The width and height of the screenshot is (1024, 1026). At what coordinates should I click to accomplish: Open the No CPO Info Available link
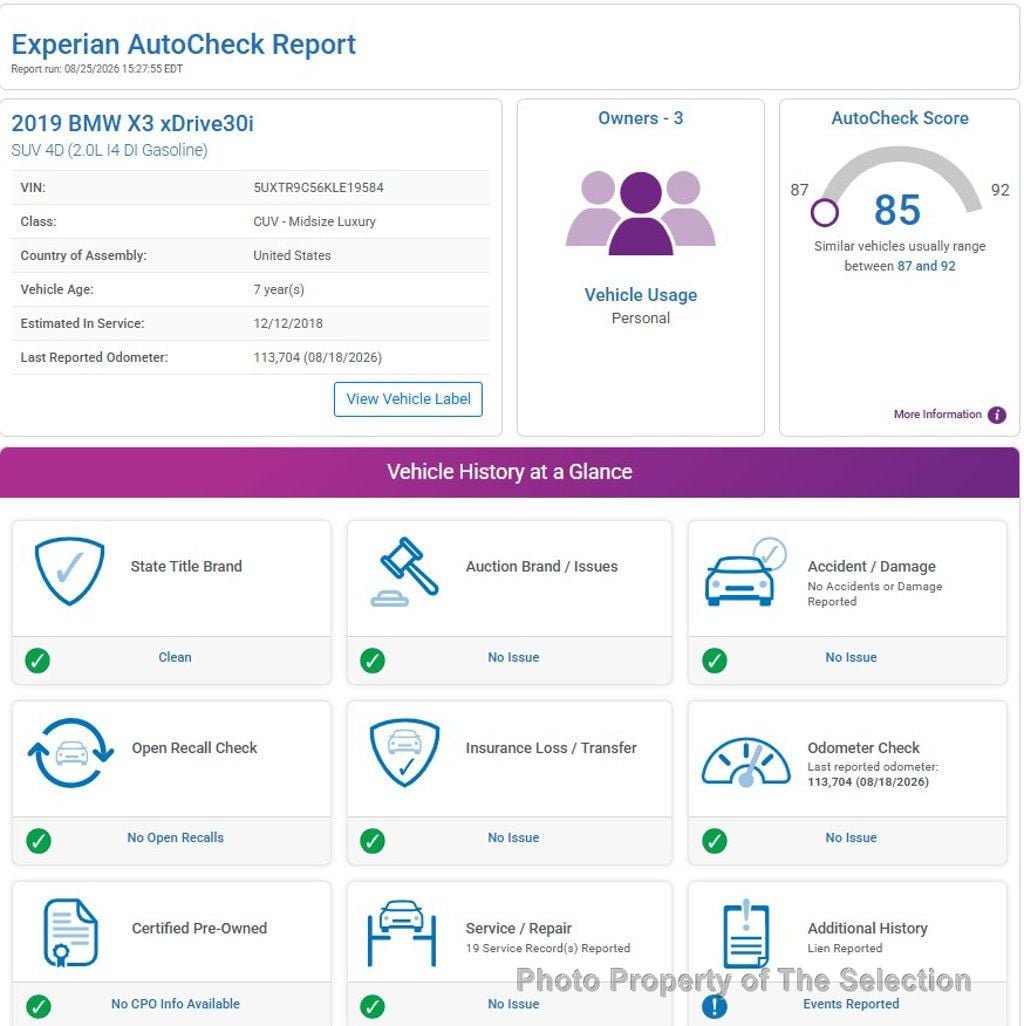point(175,1004)
